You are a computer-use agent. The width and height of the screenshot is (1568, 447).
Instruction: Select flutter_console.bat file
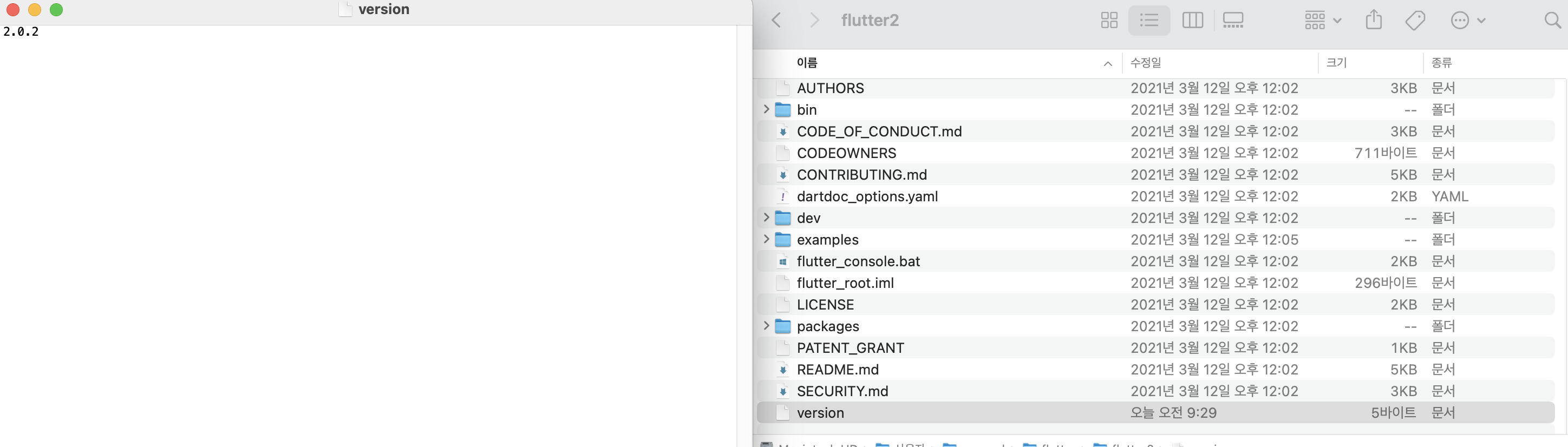(x=1155, y=261)
